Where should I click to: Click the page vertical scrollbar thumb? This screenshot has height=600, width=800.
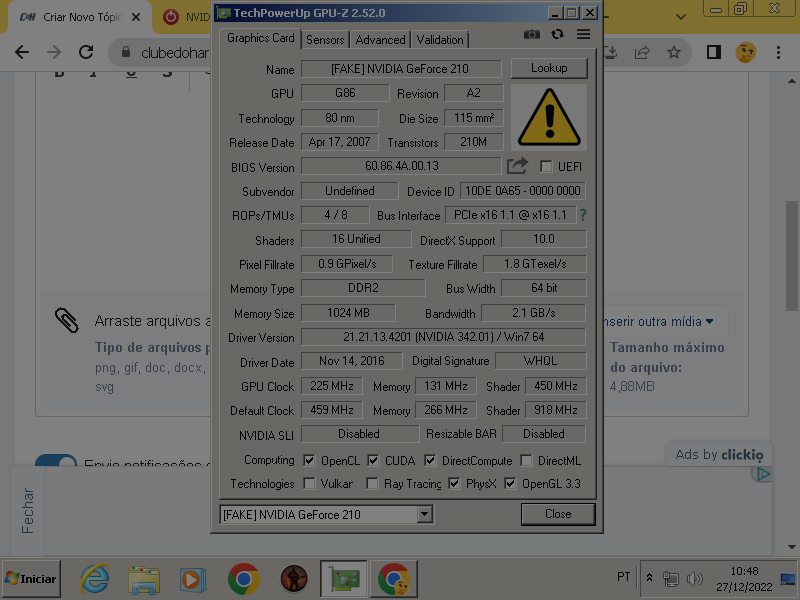pos(791,256)
